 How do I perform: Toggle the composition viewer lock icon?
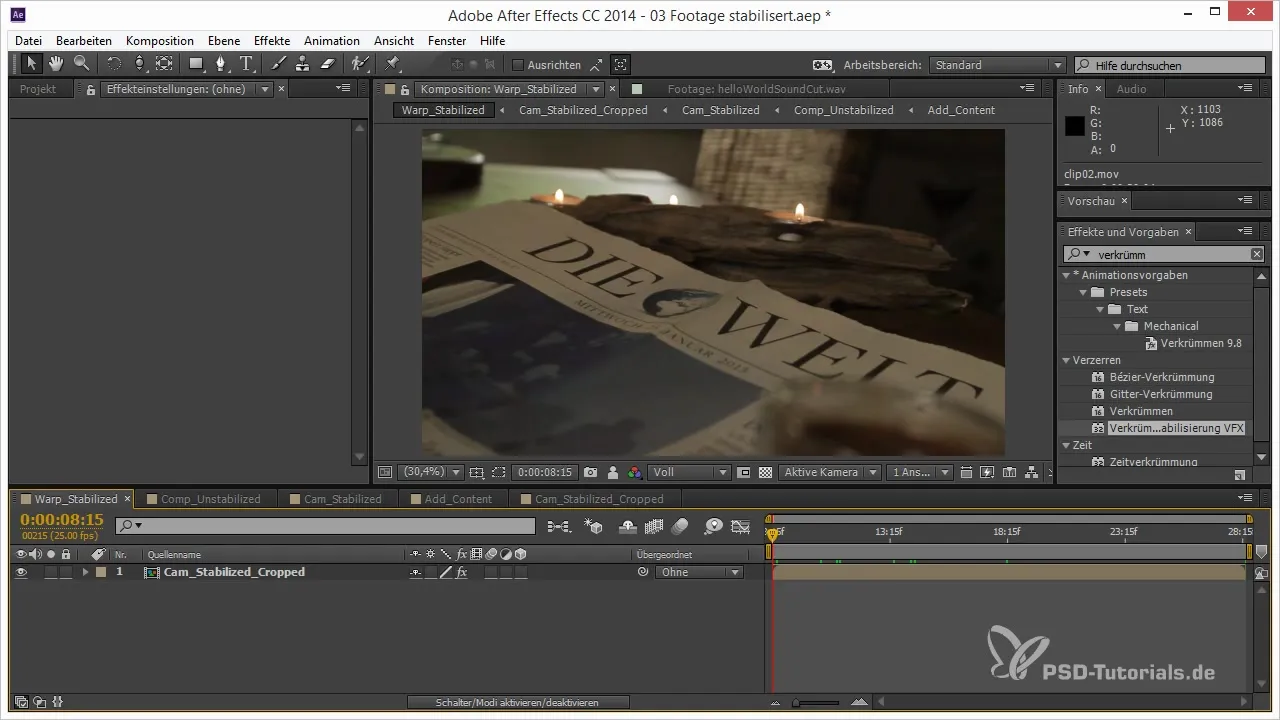(406, 89)
